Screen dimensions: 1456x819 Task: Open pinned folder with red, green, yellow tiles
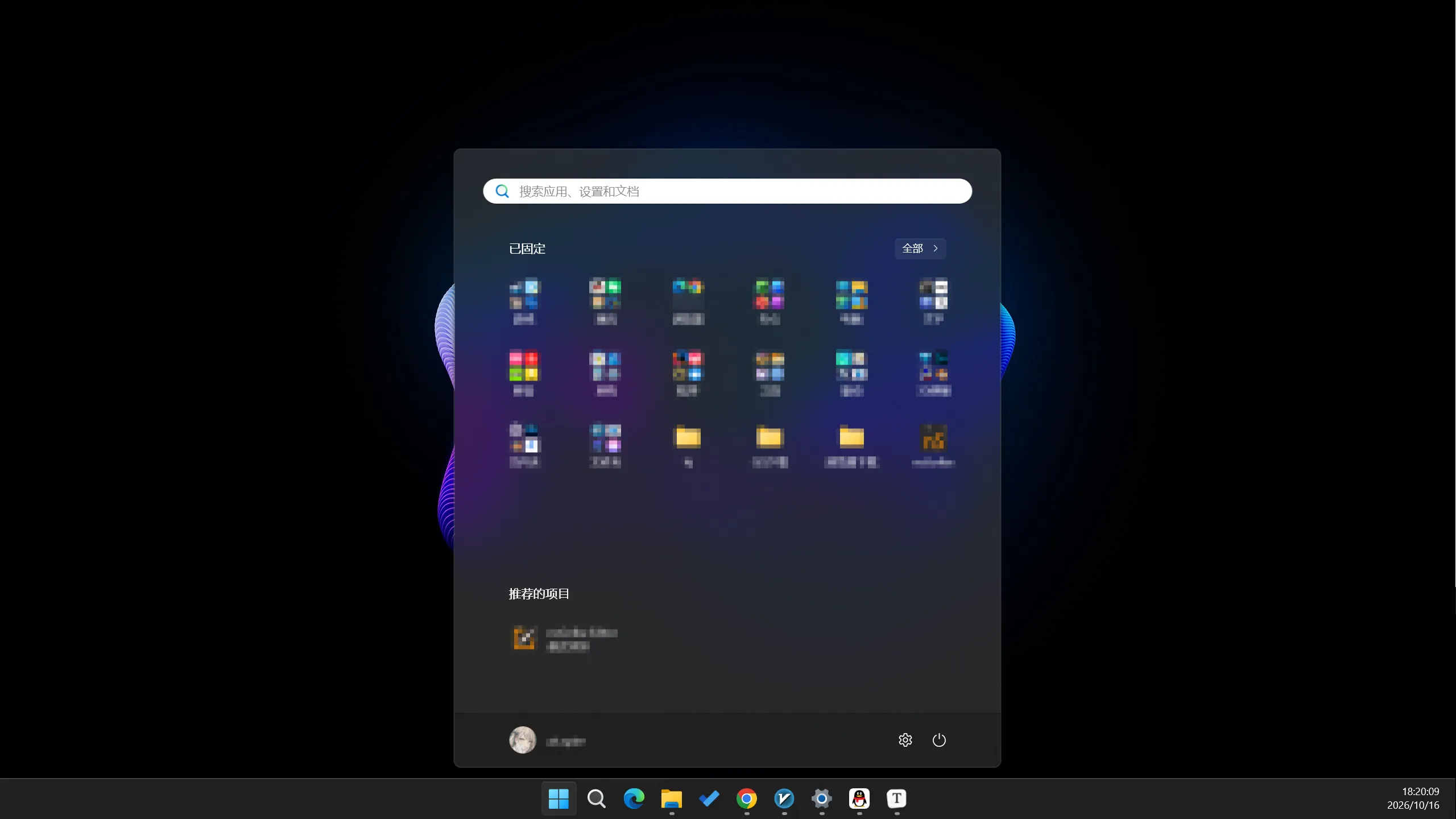point(523,373)
